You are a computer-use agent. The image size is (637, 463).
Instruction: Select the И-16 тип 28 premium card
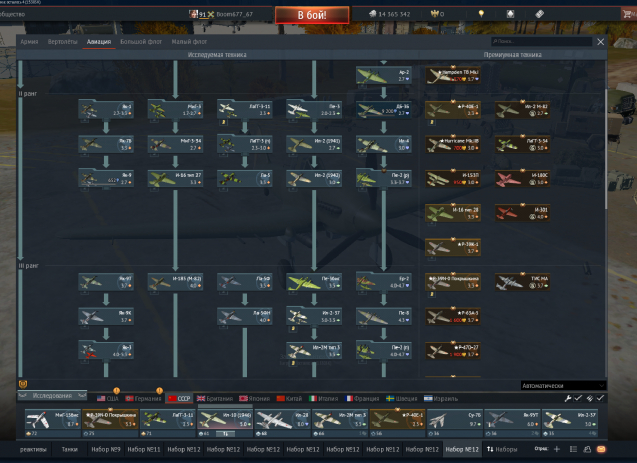[453, 213]
